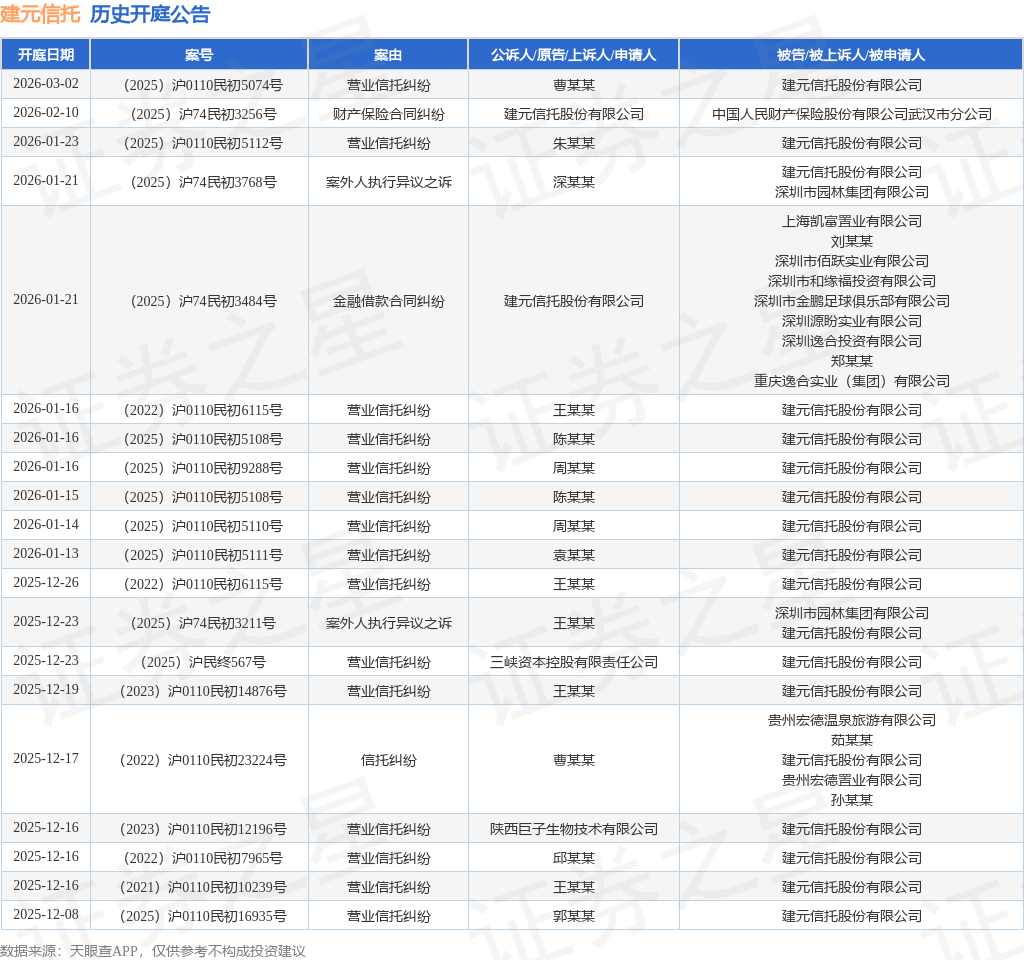Click case number (2025)沪0110民初5074号
1024x960 pixels.
coord(202,85)
